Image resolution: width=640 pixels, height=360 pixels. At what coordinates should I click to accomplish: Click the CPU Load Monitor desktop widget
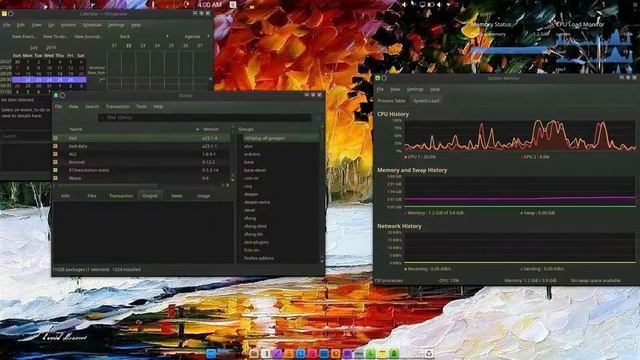[594, 47]
